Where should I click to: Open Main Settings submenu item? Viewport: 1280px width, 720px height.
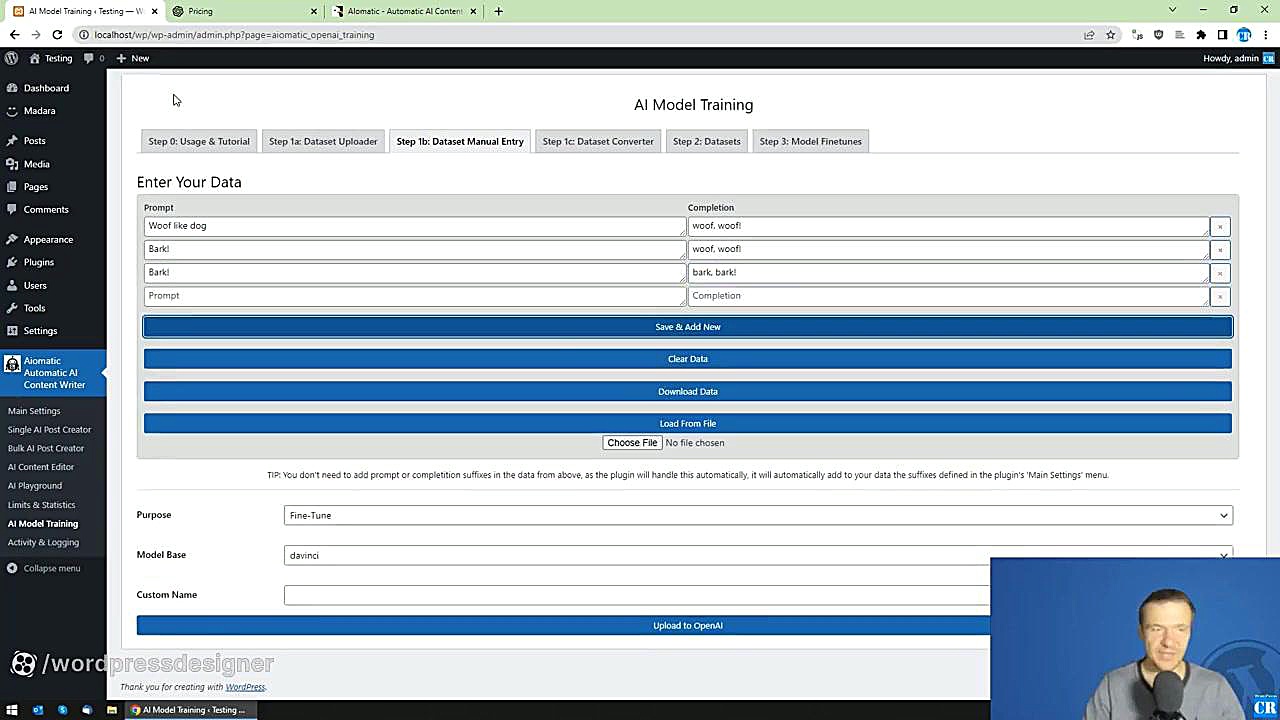34,411
